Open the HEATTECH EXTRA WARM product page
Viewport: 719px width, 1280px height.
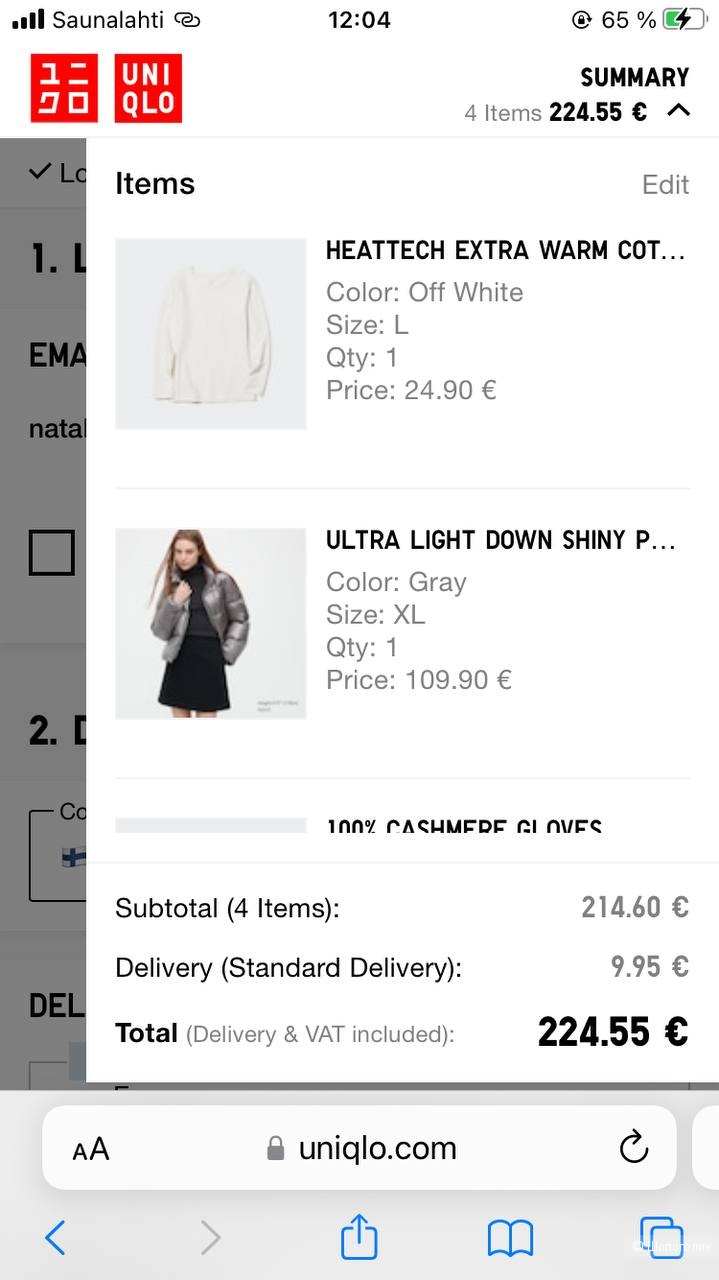505,250
